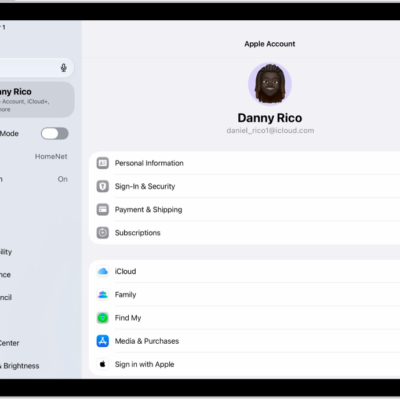Toggle the Mode switch in sidebar

click(55, 134)
